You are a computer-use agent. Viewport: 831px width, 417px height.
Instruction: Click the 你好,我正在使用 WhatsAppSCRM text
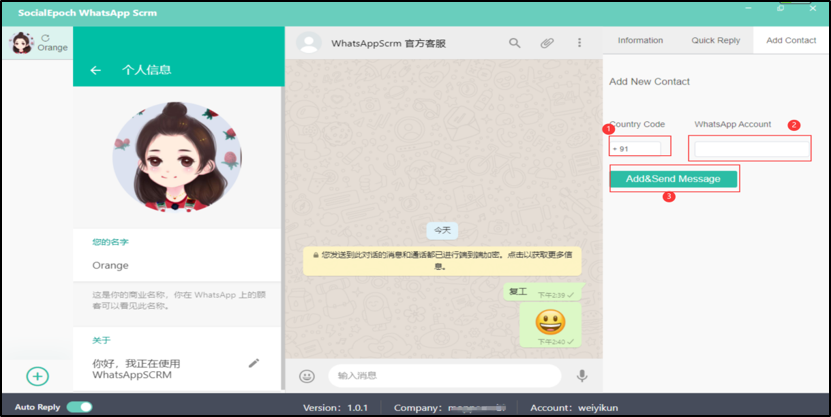click(x=136, y=369)
